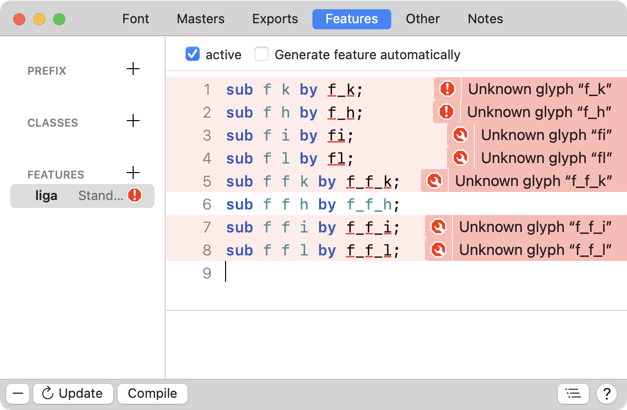627x410 pixels.
Task: Add a new feature with plus icon
Action: coord(133,173)
